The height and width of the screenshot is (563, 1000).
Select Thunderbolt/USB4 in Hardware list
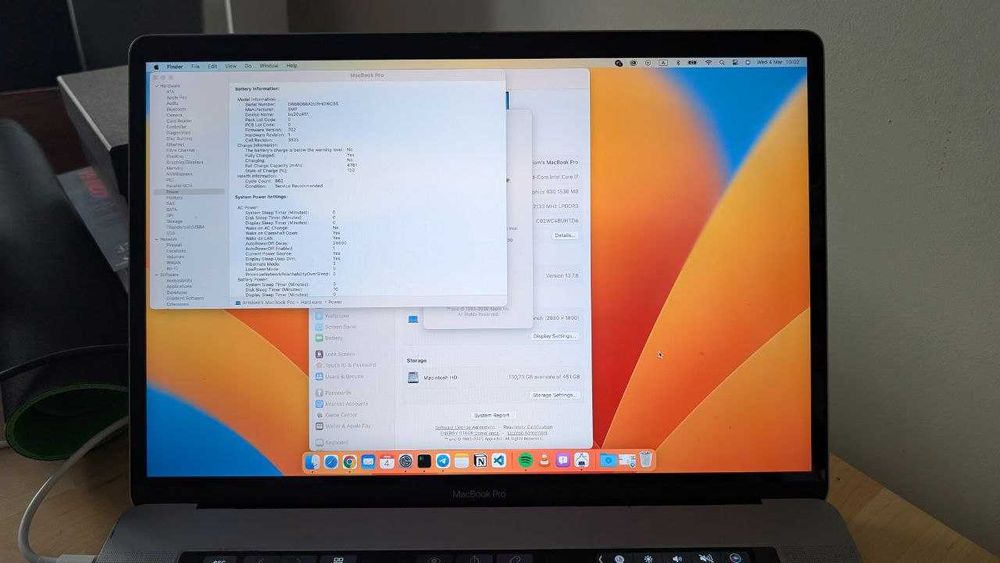tap(186, 227)
